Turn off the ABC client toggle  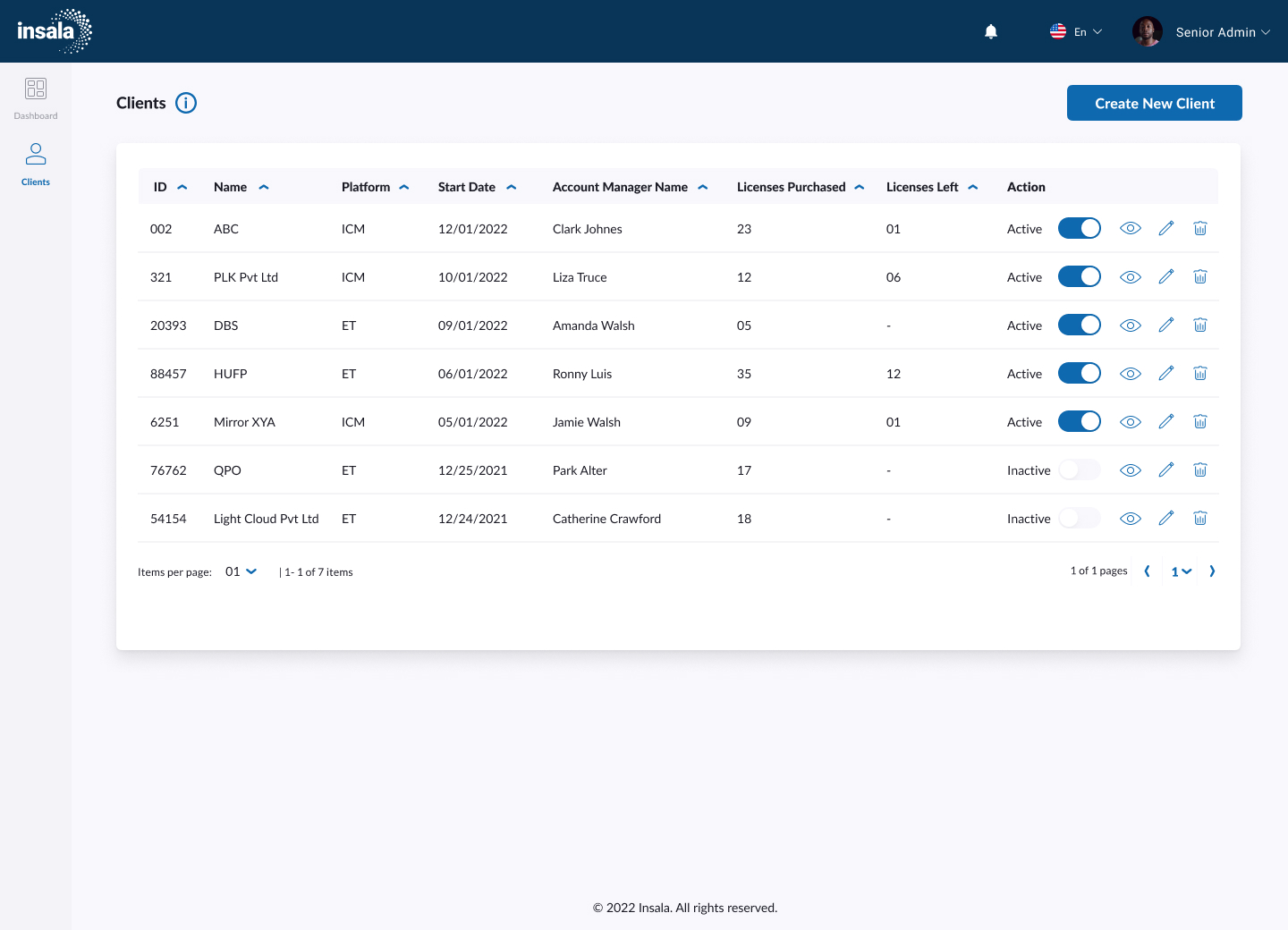pyautogui.click(x=1079, y=229)
